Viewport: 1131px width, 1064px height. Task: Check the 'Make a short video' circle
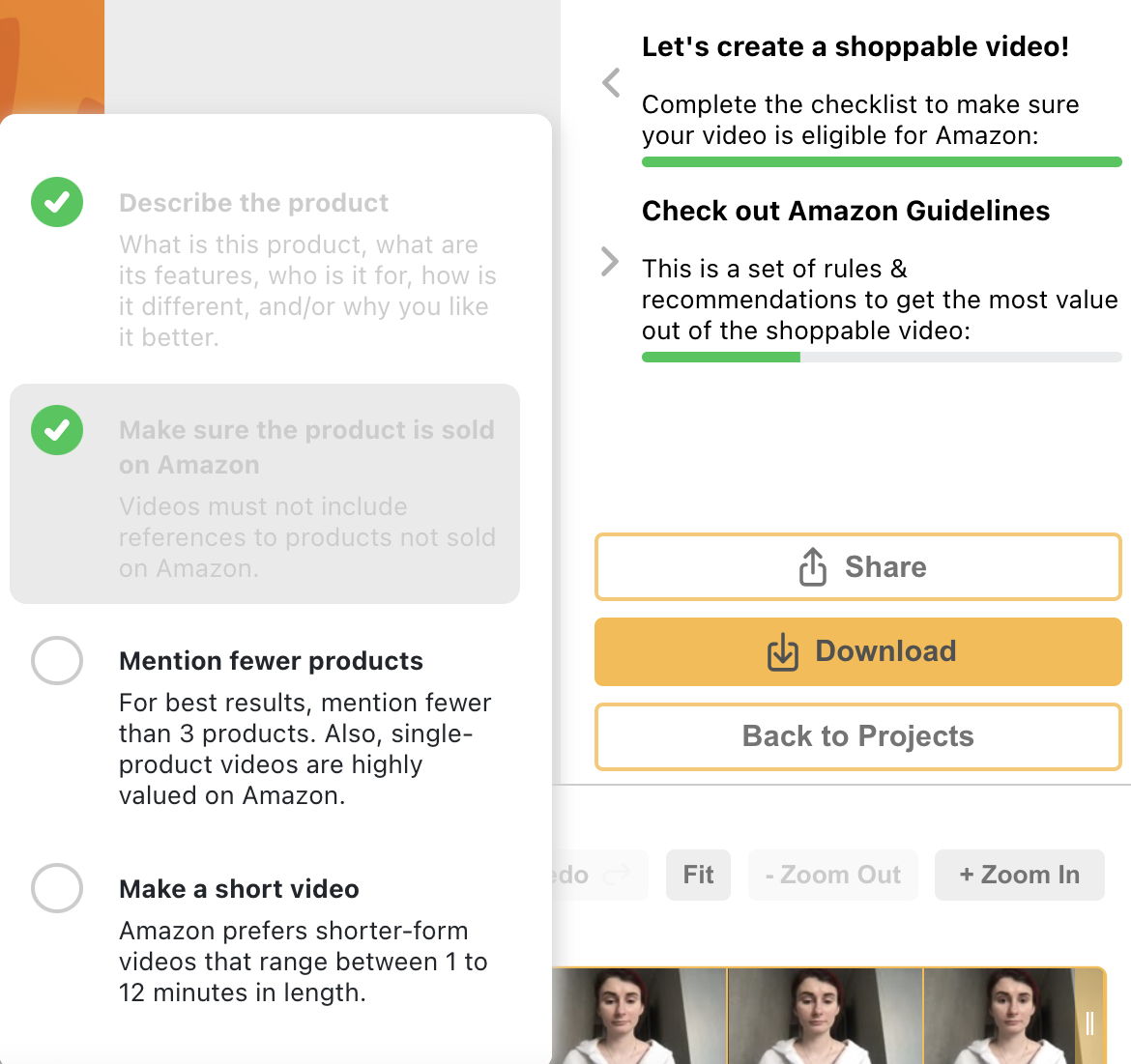[57, 888]
